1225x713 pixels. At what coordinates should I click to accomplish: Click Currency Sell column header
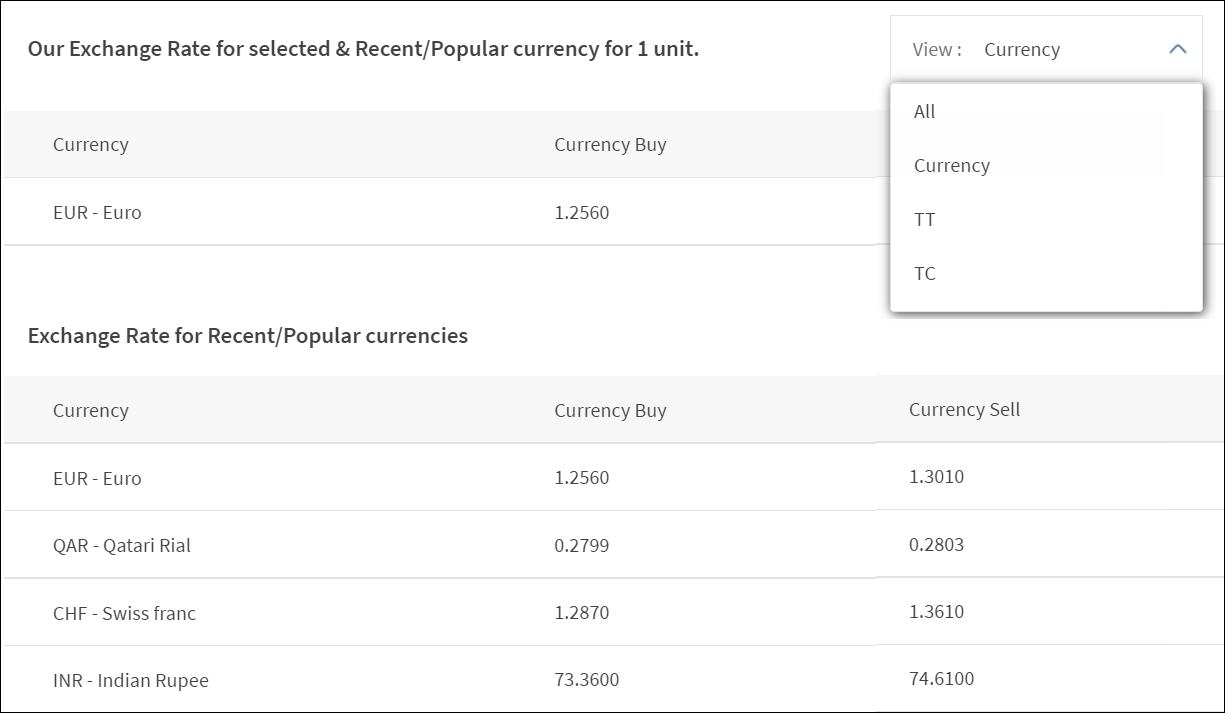964,410
